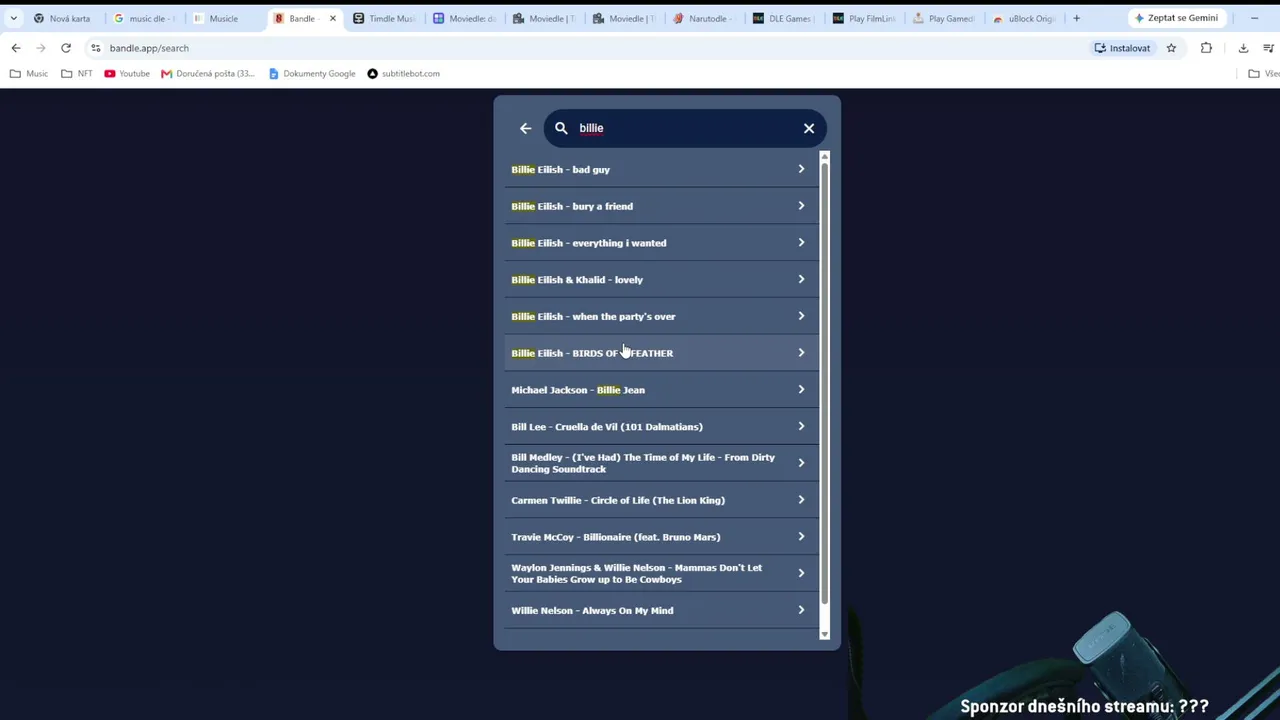This screenshot has height=720, width=1280.
Task: Open the chevron for 'bury a friend'
Action: (x=801, y=206)
